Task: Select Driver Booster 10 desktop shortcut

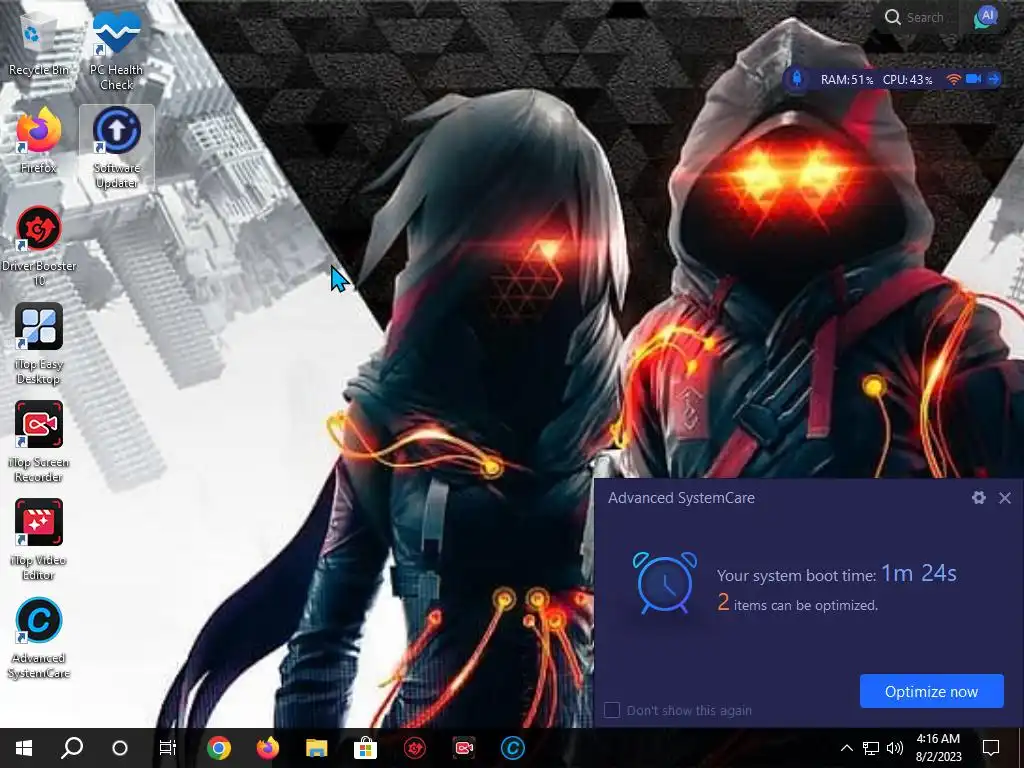Action: [x=39, y=246]
